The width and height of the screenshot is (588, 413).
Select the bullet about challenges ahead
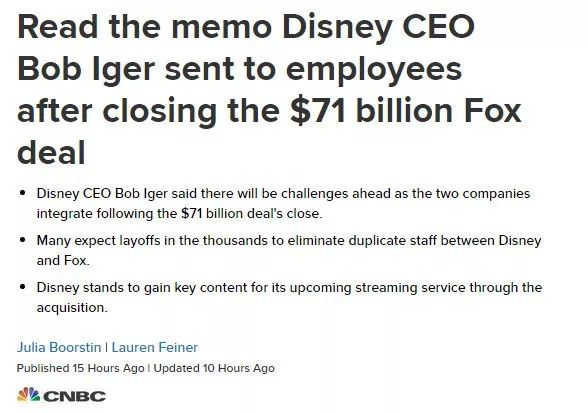pyautogui.click(x=283, y=204)
